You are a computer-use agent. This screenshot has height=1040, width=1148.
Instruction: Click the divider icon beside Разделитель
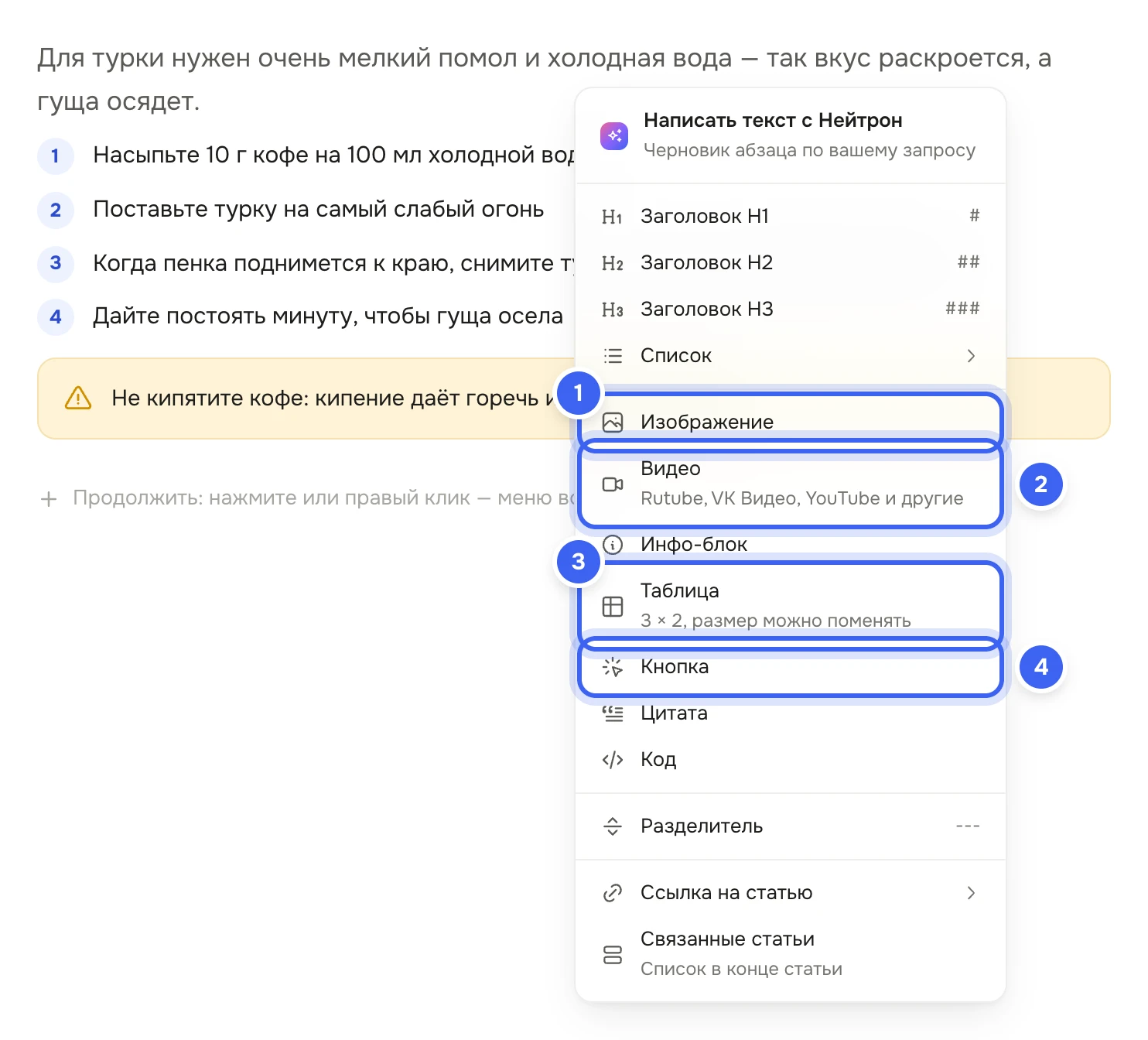613,826
